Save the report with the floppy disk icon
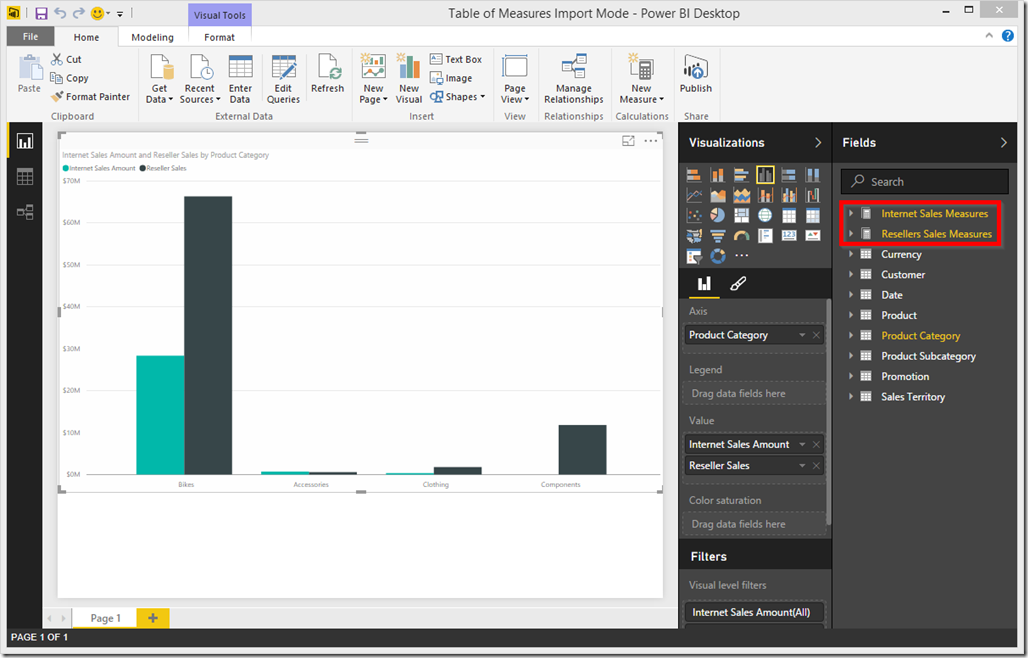This screenshot has width=1028, height=658. [x=41, y=13]
